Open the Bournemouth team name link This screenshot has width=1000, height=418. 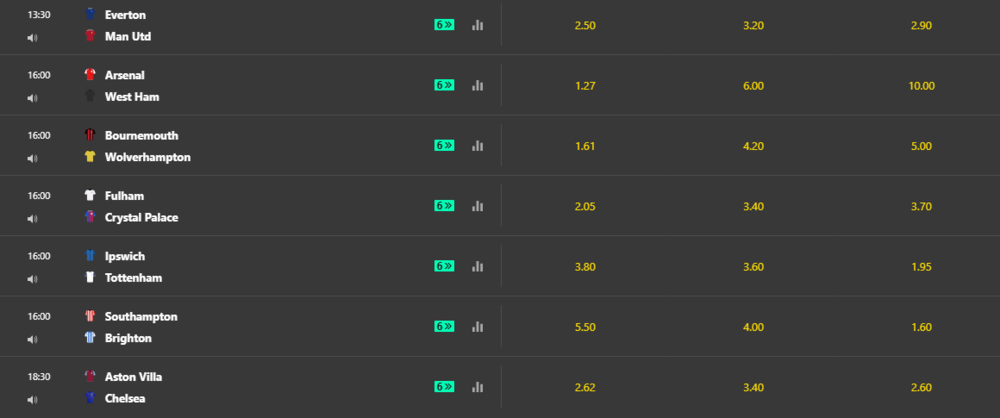coord(142,135)
